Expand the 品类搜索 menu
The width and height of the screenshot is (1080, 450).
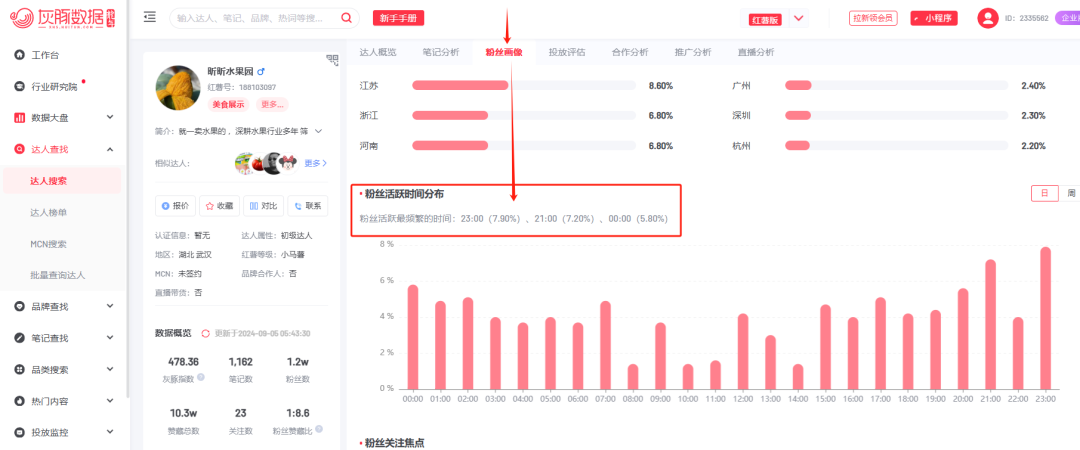(x=110, y=369)
